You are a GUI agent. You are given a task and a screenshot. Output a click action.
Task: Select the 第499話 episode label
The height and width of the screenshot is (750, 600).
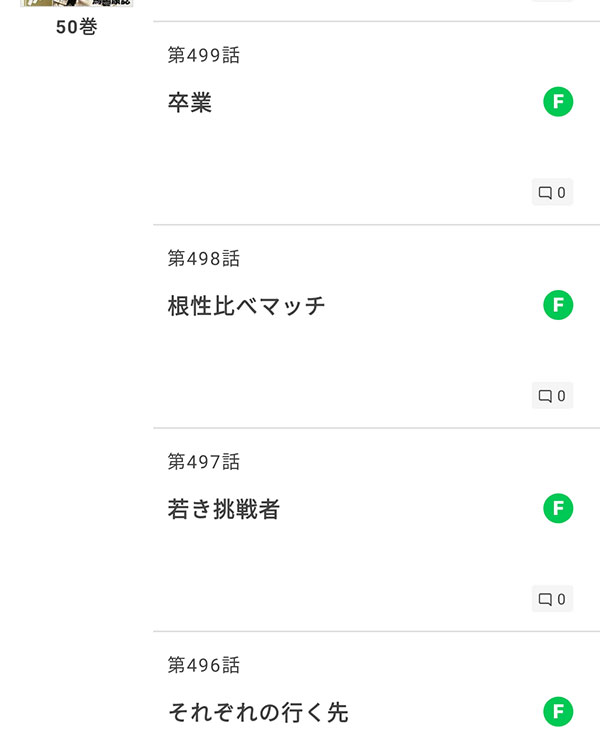point(204,55)
